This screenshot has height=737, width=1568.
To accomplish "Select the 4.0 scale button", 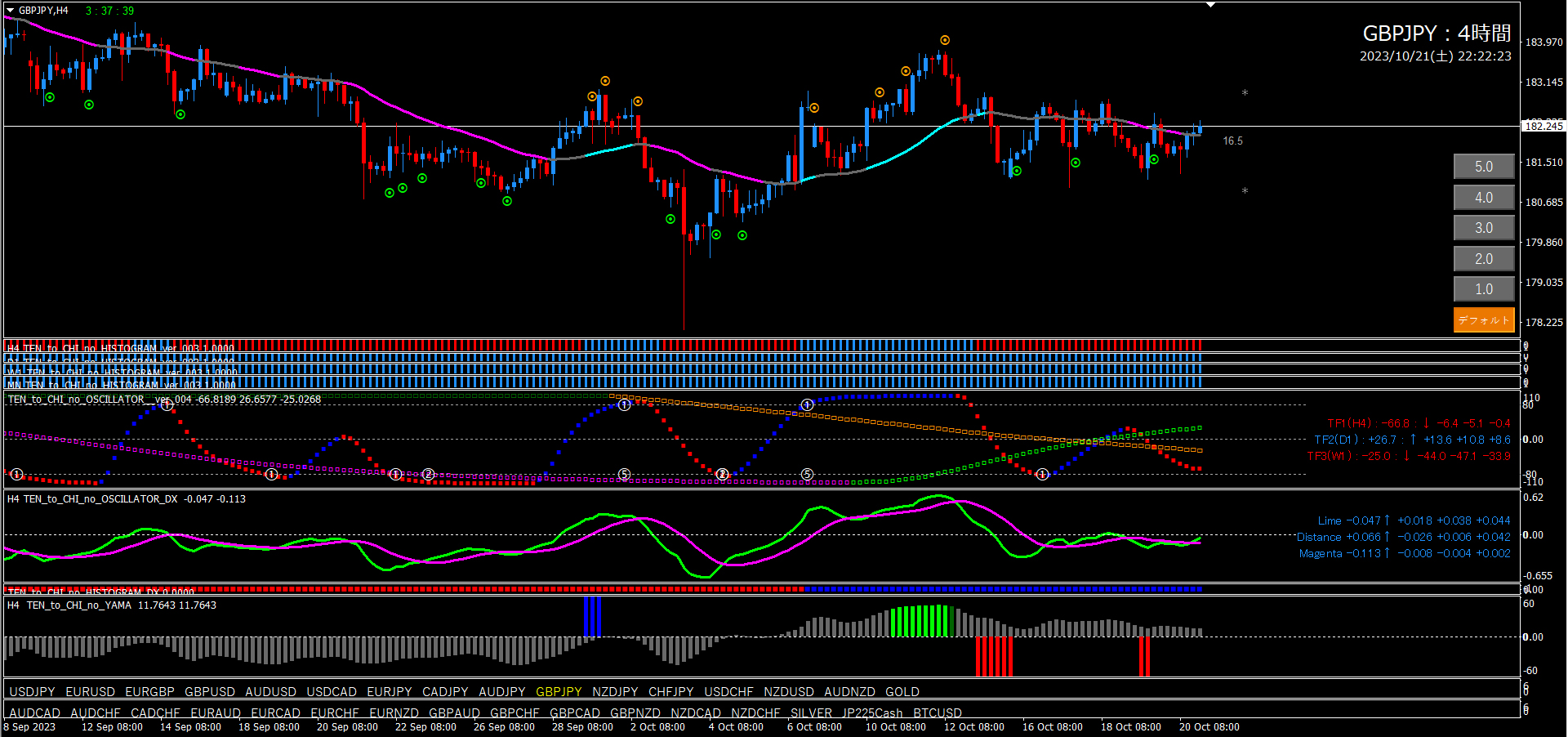I will (x=1484, y=198).
